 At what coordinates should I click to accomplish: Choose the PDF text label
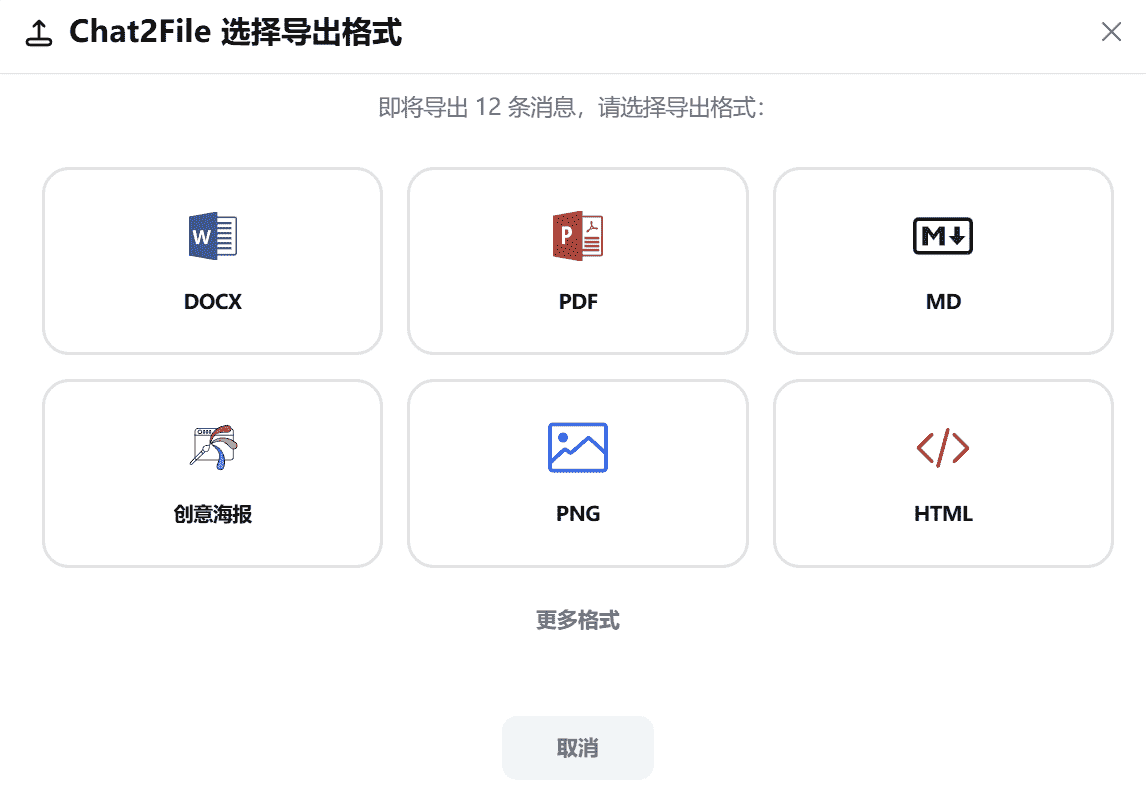tap(578, 302)
